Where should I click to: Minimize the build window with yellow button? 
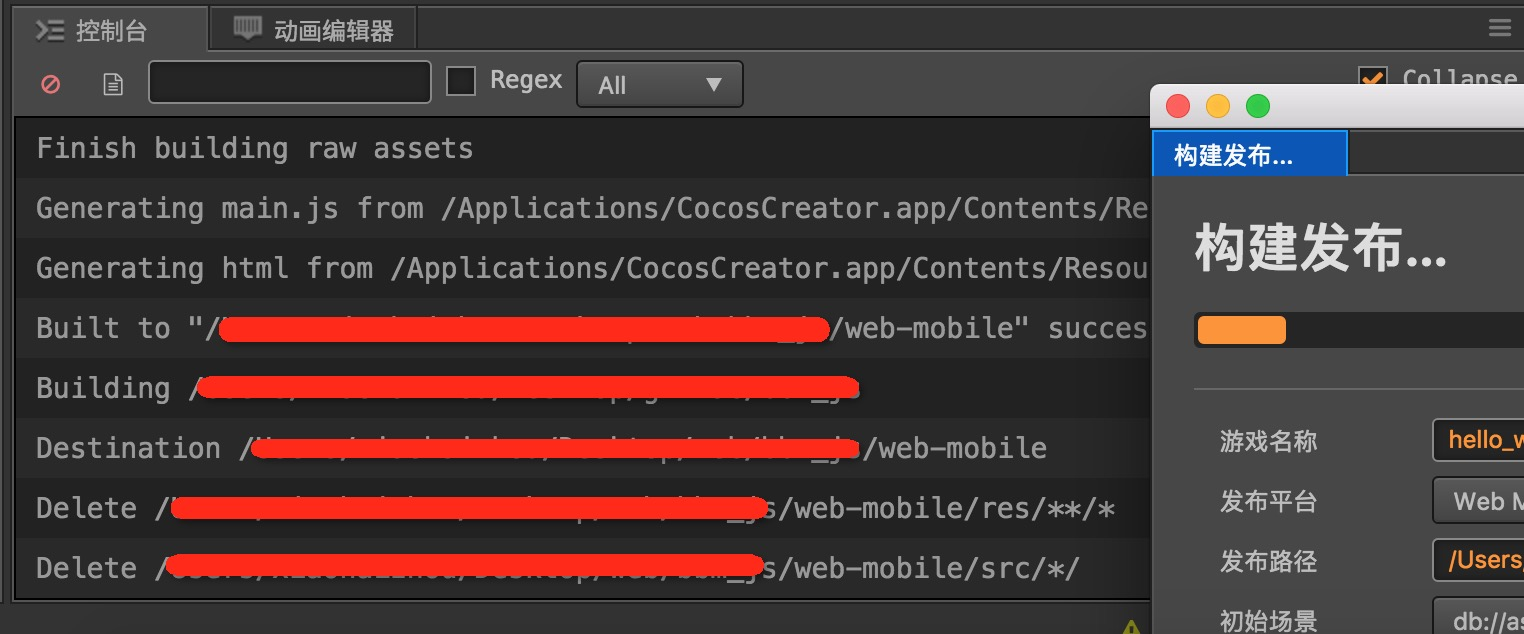(x=1218, y=106)
